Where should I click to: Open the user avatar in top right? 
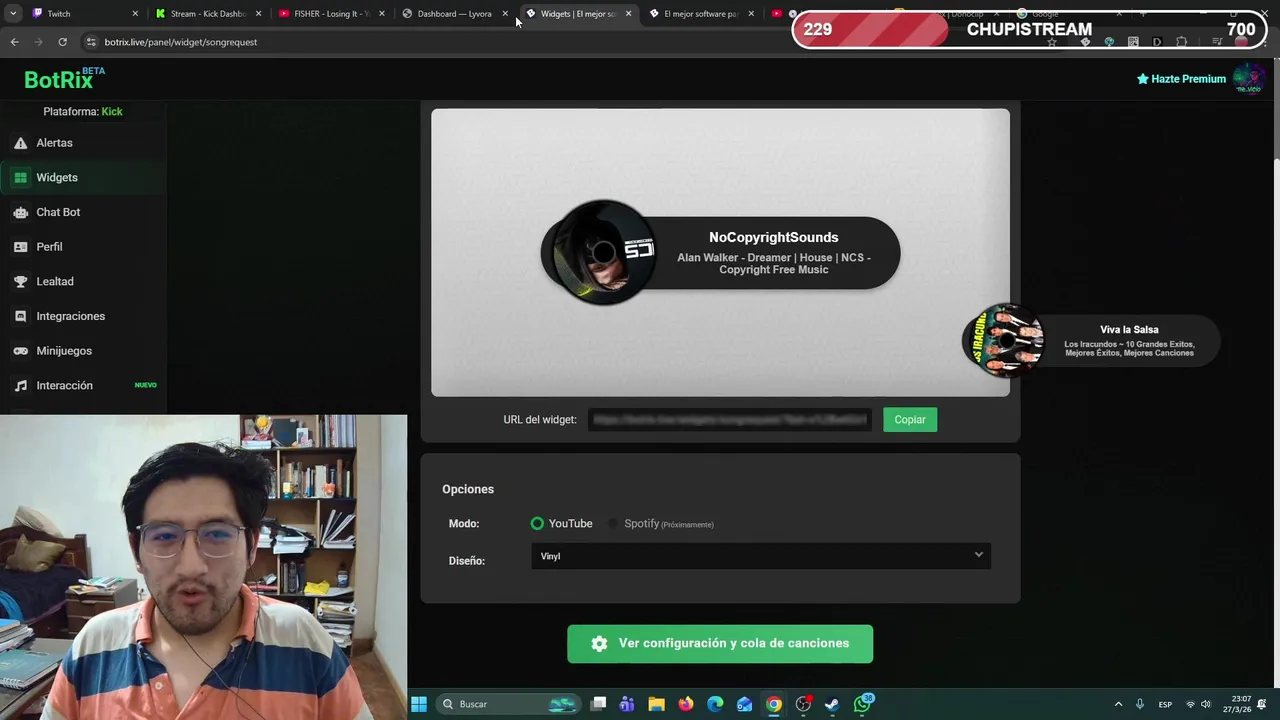point(1248,78)
